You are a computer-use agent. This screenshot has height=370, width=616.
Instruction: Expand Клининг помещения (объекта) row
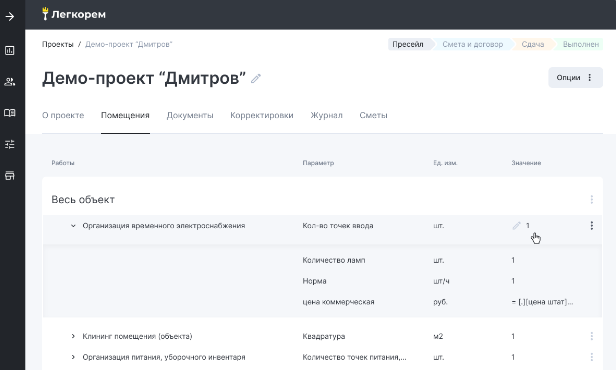coord(73,336)
